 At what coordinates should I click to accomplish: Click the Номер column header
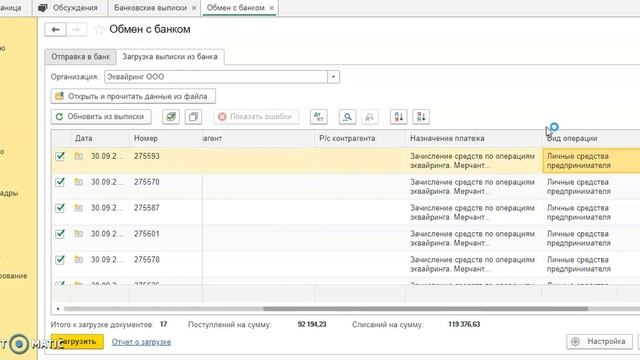click(x=166, y=138)
